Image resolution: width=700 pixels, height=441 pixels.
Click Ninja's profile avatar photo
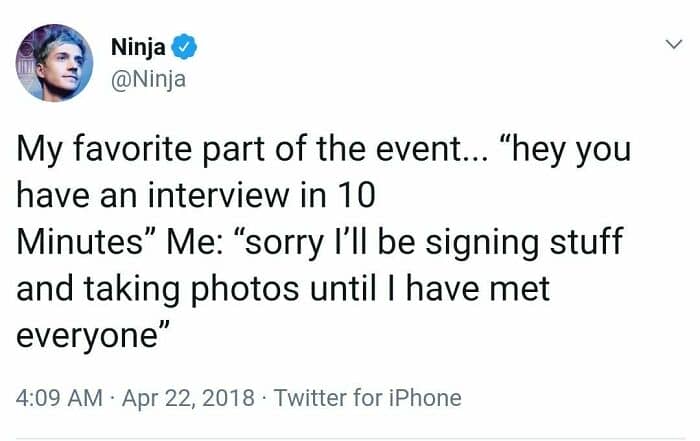(54, 63)
